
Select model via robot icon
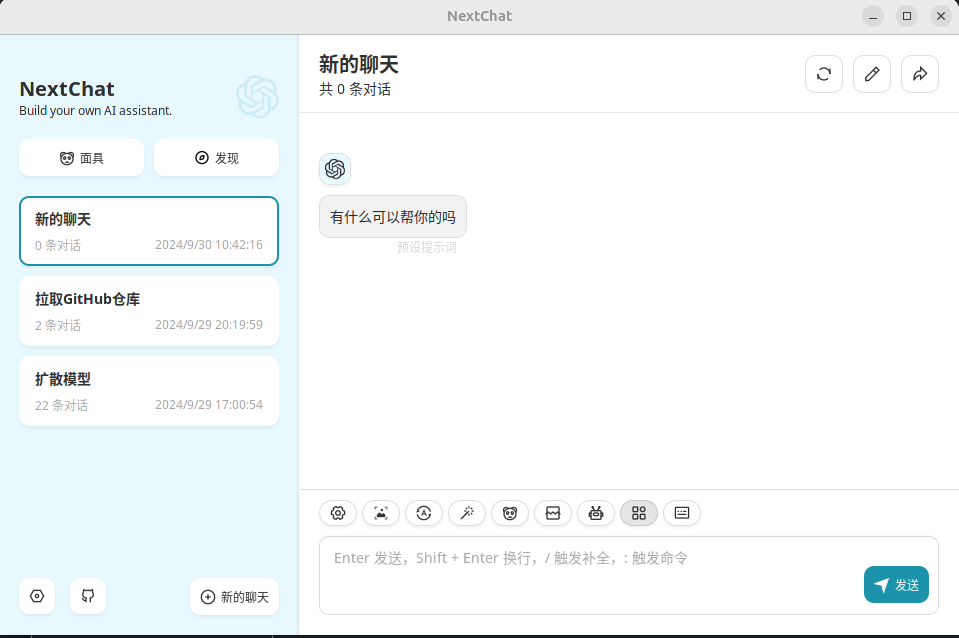[x=596, y=513]
